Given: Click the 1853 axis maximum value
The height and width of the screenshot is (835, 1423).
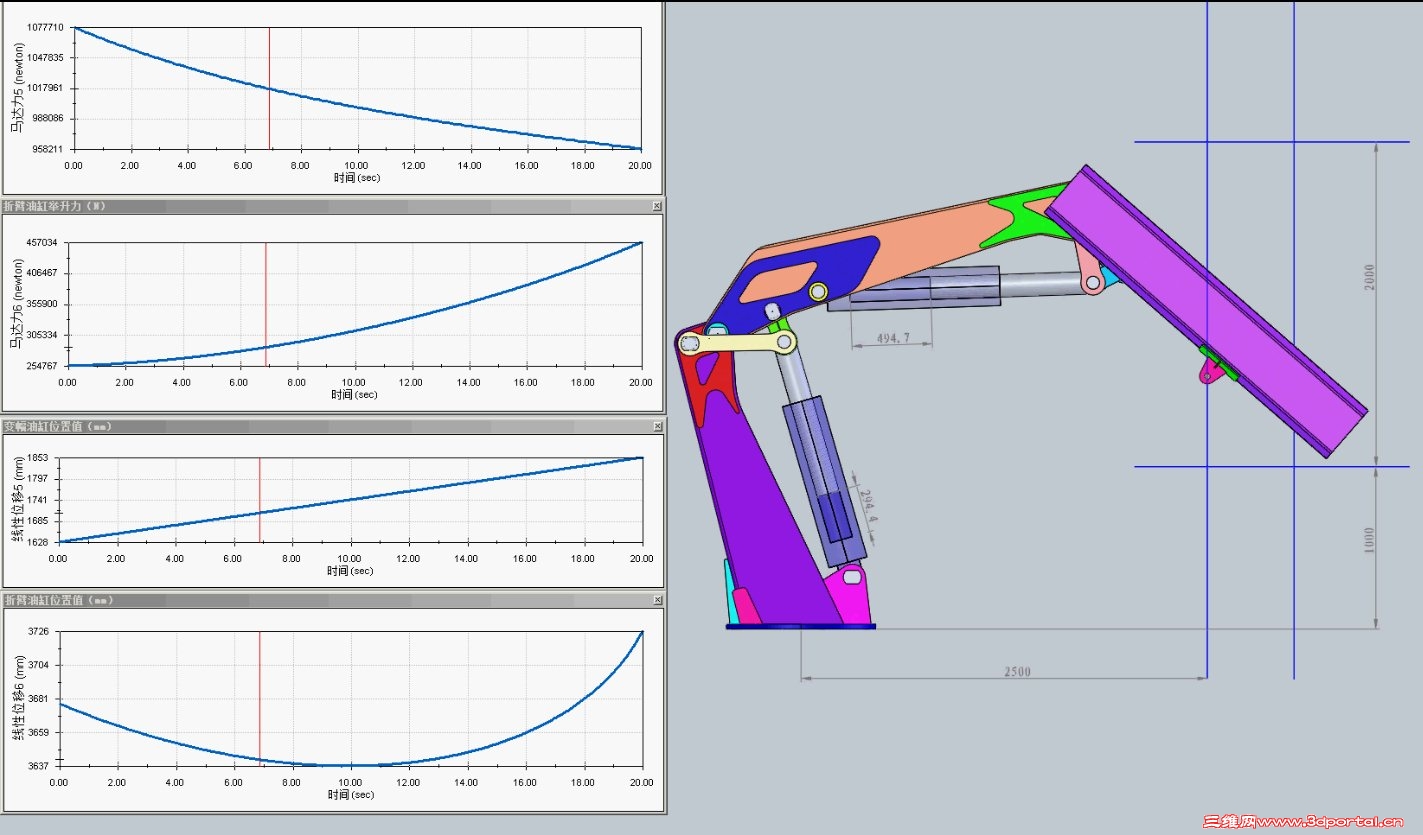Looking at the screenshot, I should [38, 458].
